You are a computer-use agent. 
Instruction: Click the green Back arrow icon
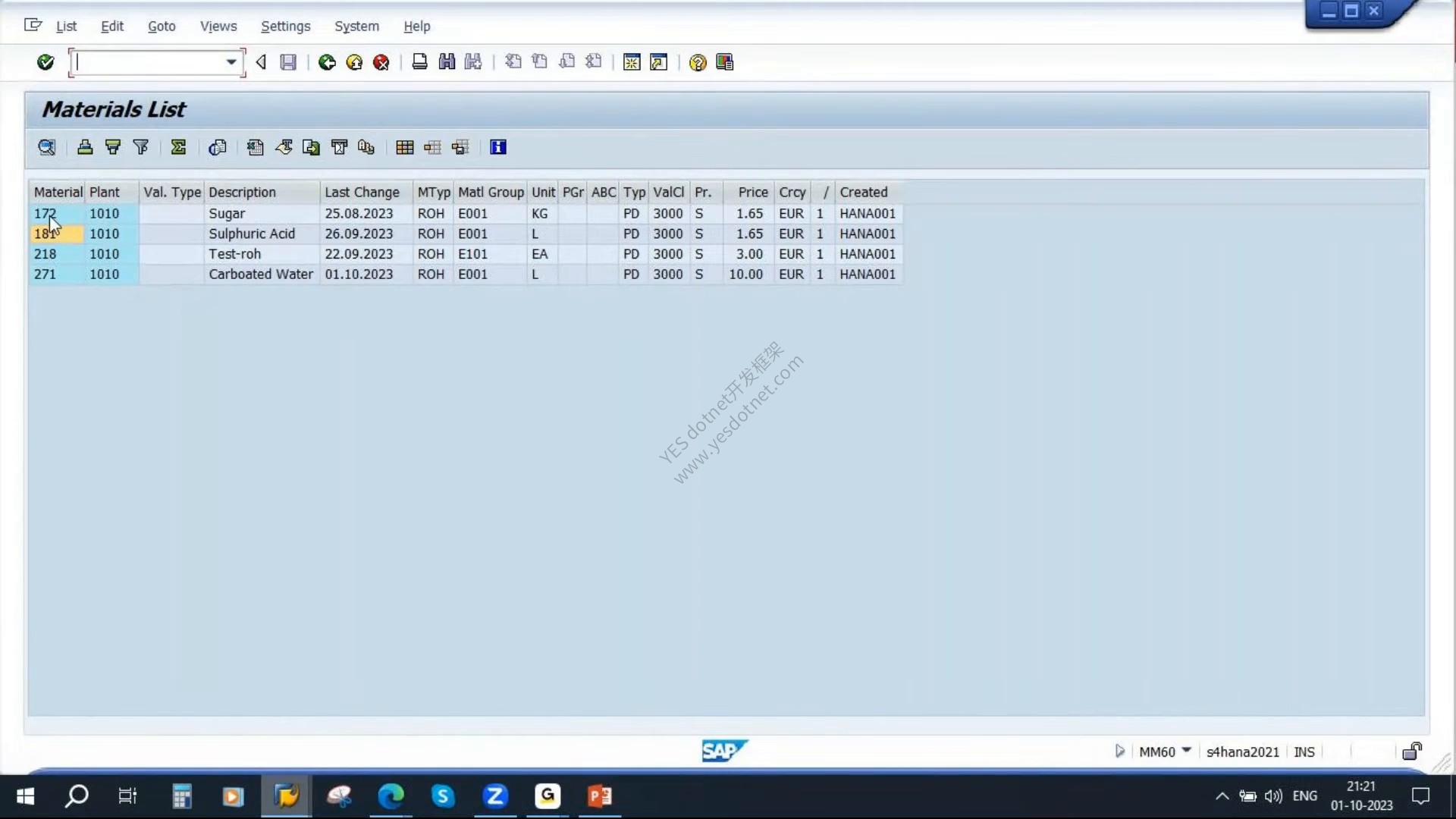click(327, 62)
